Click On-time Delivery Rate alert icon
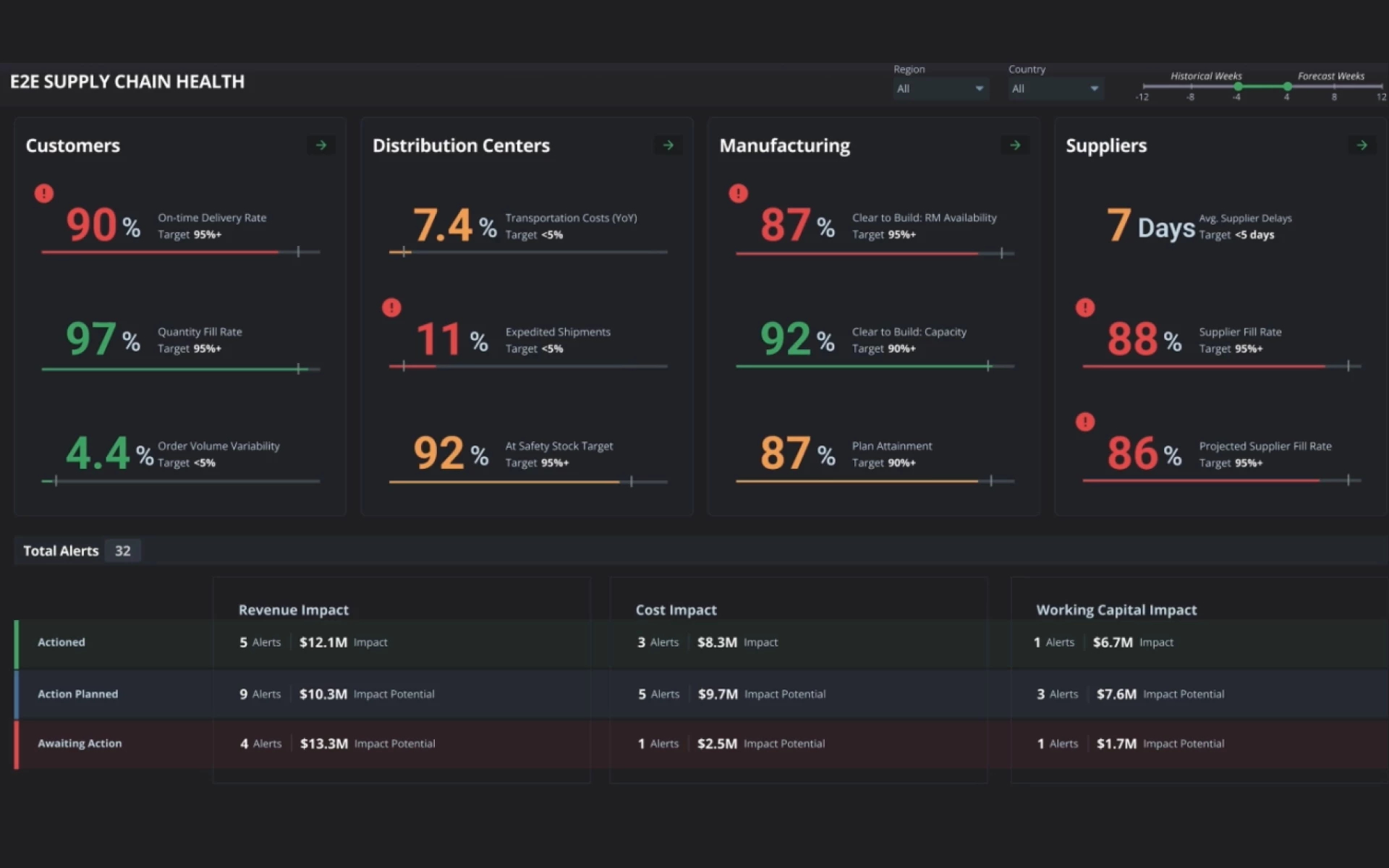 tap(44, 193)
